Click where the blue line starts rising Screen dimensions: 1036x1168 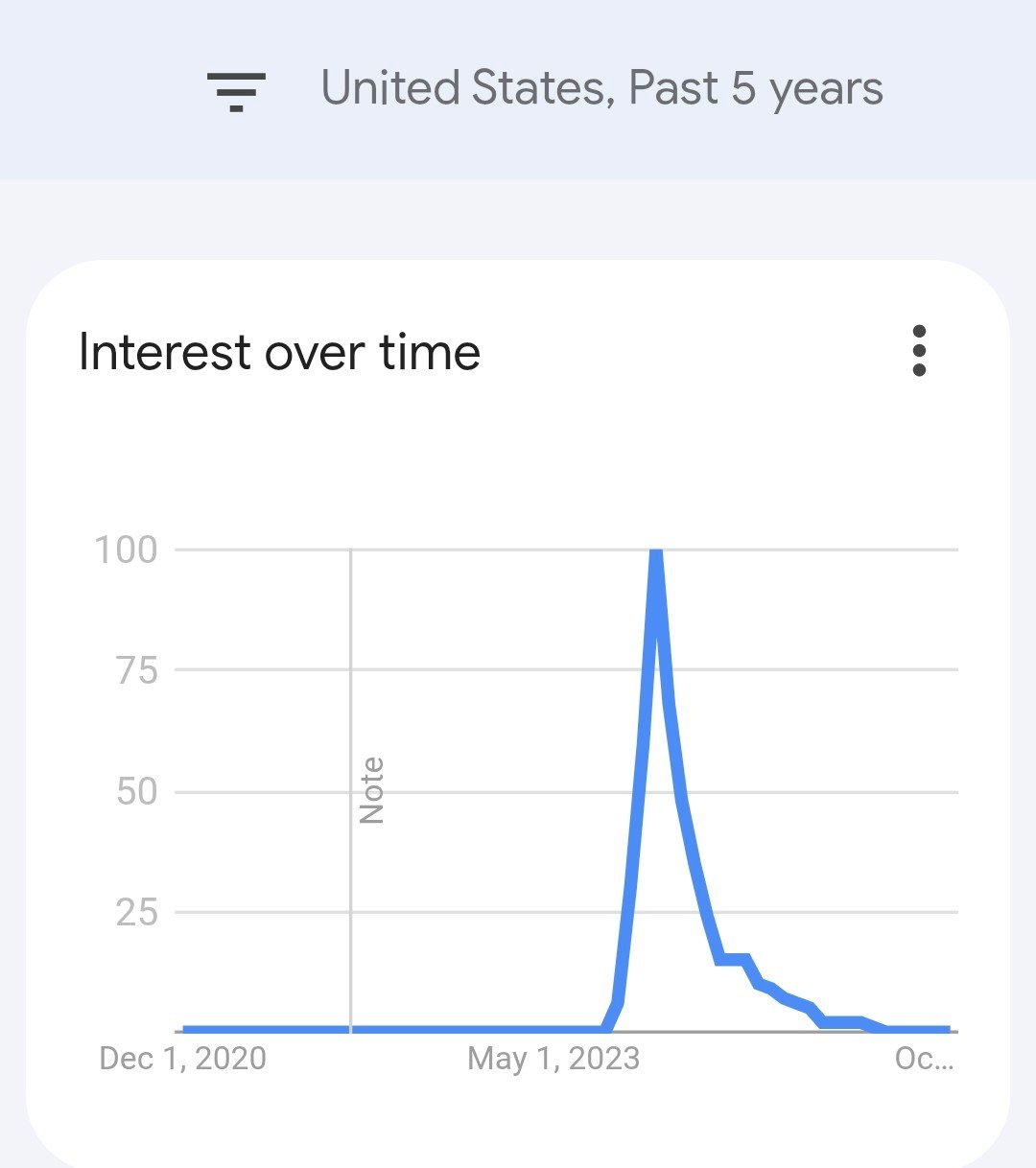pyautogui.click(x=606, y=1028)
